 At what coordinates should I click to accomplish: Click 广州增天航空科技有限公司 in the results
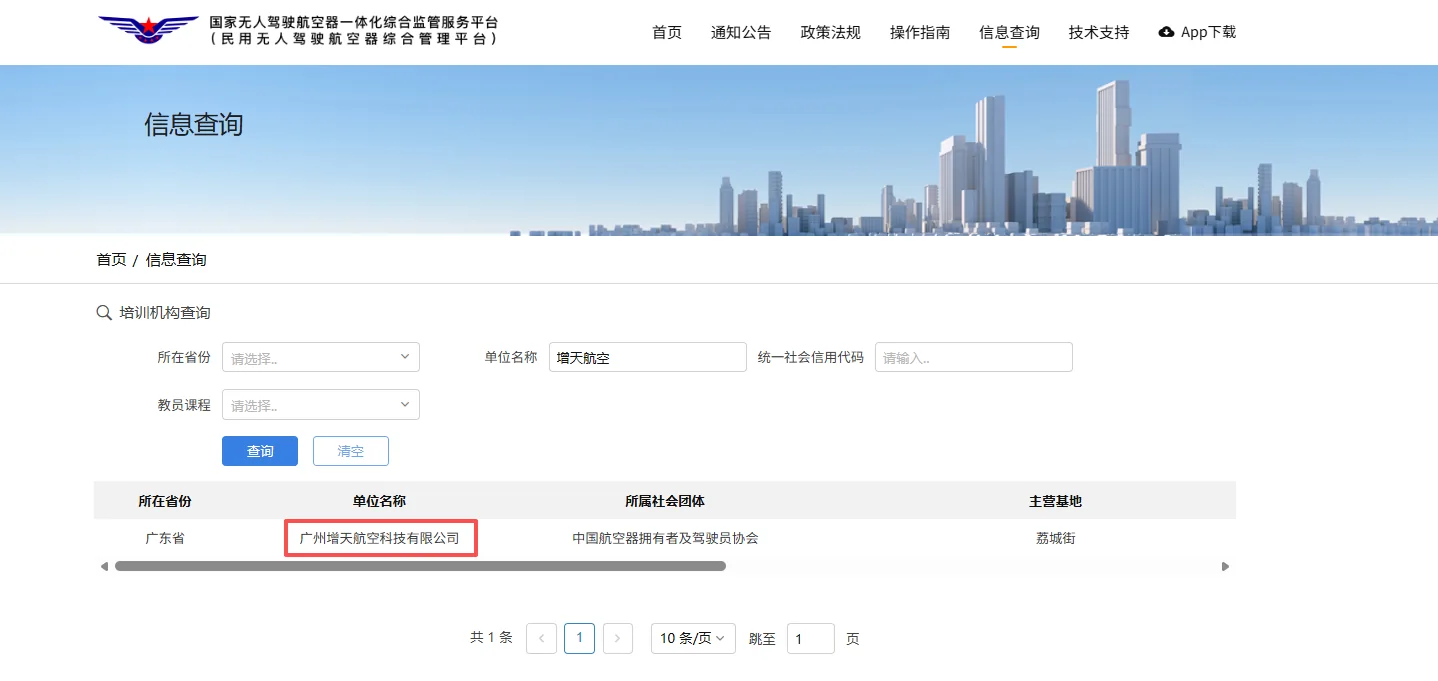pos(380,538)
